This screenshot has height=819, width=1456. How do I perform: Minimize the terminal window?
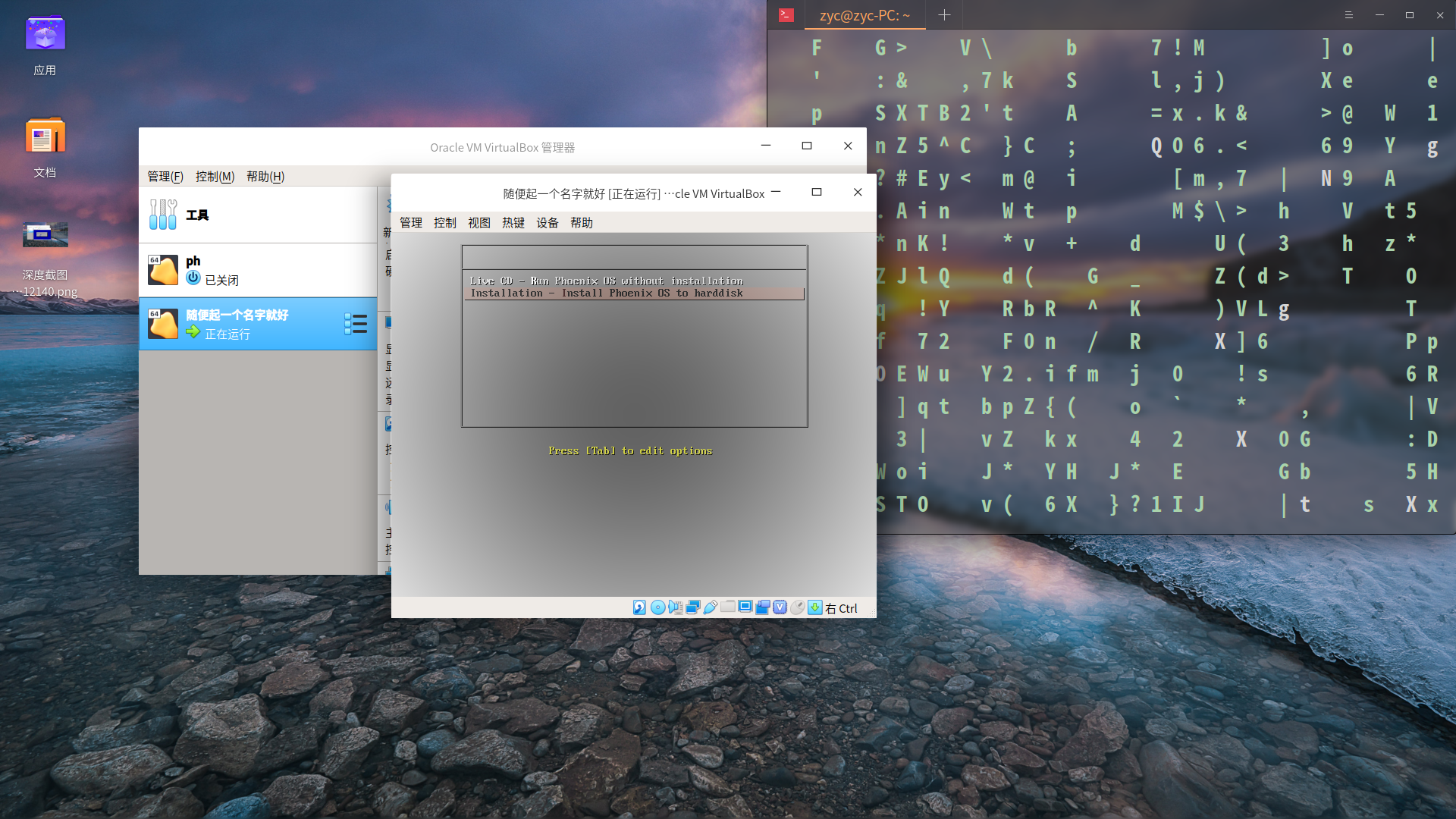[1379, 15]
